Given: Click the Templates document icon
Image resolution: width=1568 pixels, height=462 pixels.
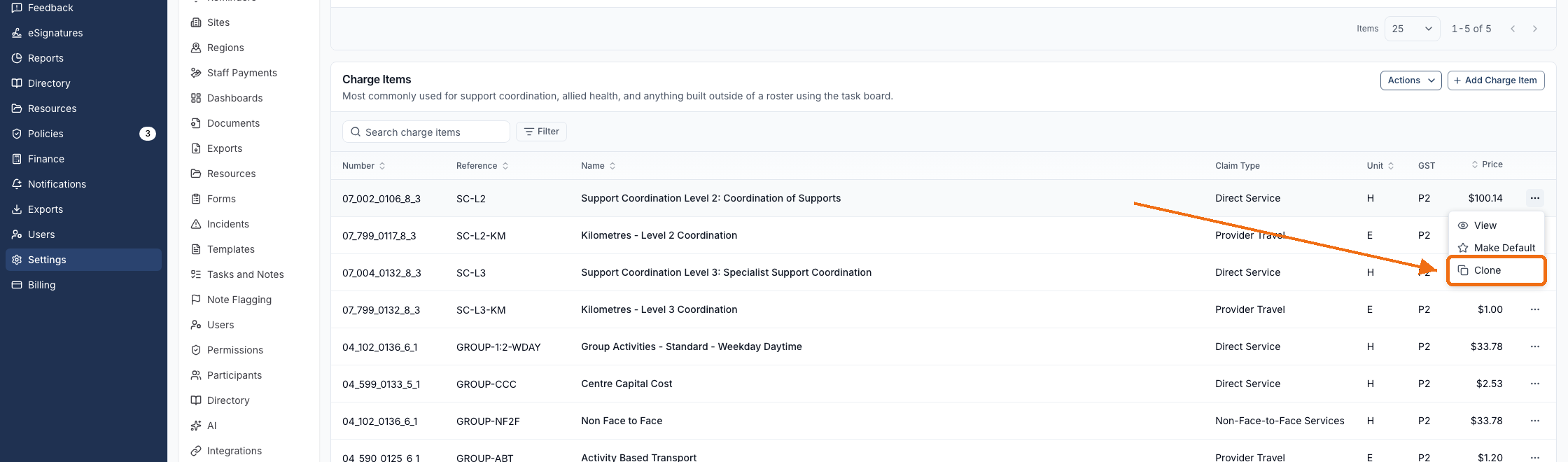Looking at the screenshot, I should coord(196,249).
